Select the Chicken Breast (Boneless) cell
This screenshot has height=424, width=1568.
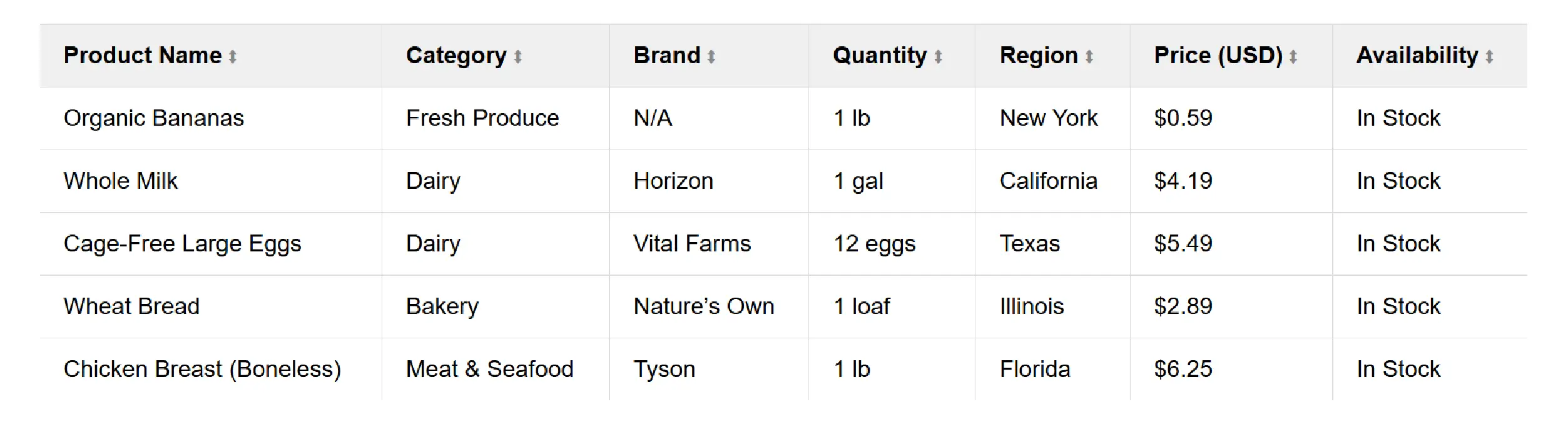(x=202, y=370)
